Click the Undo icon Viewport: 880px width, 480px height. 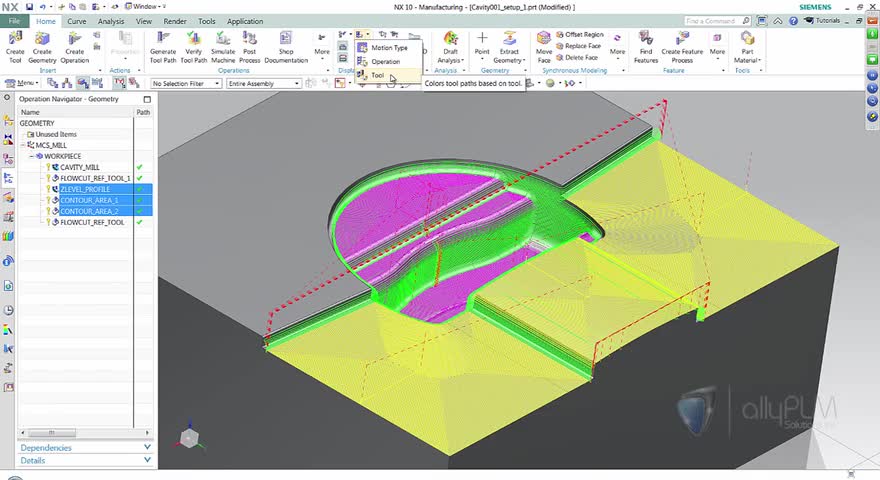tap(43, 7)
